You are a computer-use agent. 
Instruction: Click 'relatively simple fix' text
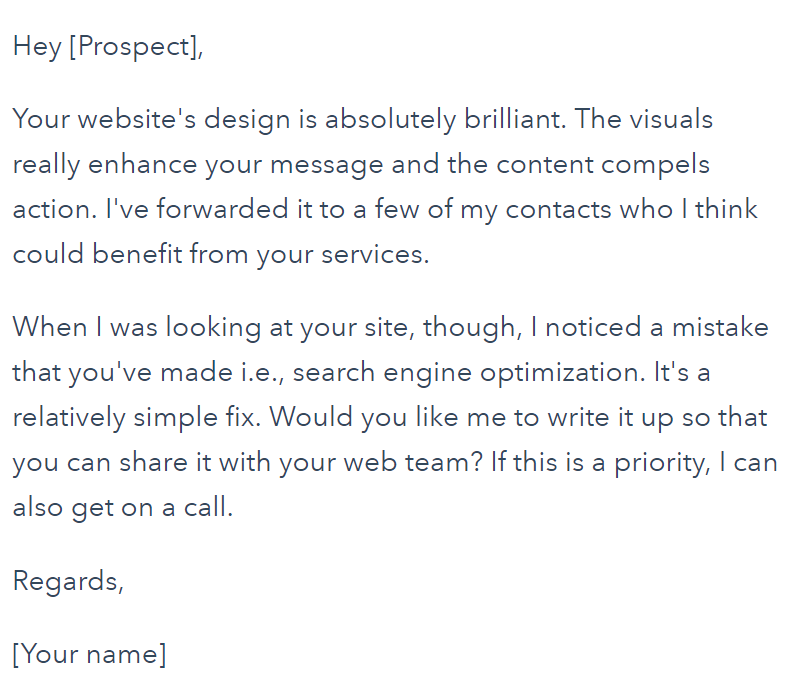pos(136,418)
